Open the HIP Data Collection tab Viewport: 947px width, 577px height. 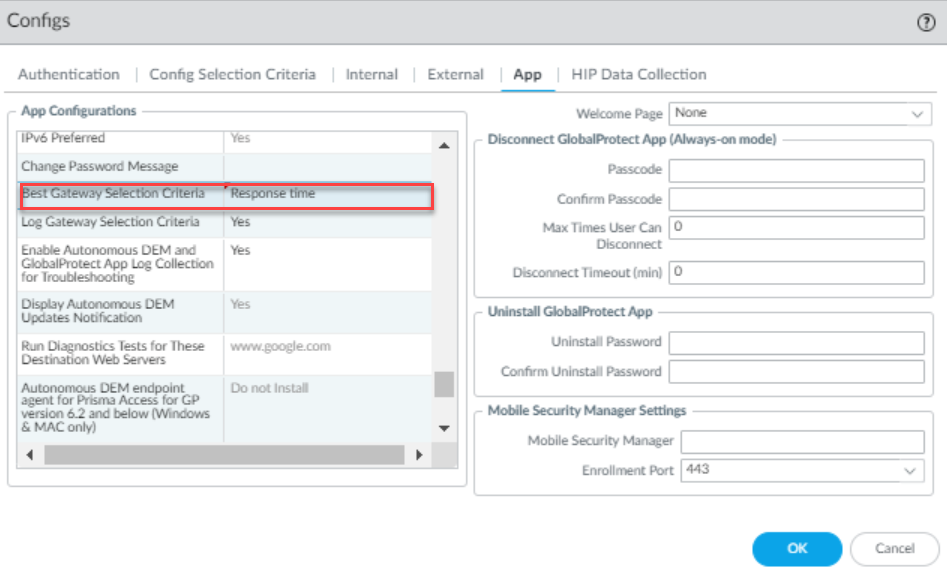(x=638, y=75)
